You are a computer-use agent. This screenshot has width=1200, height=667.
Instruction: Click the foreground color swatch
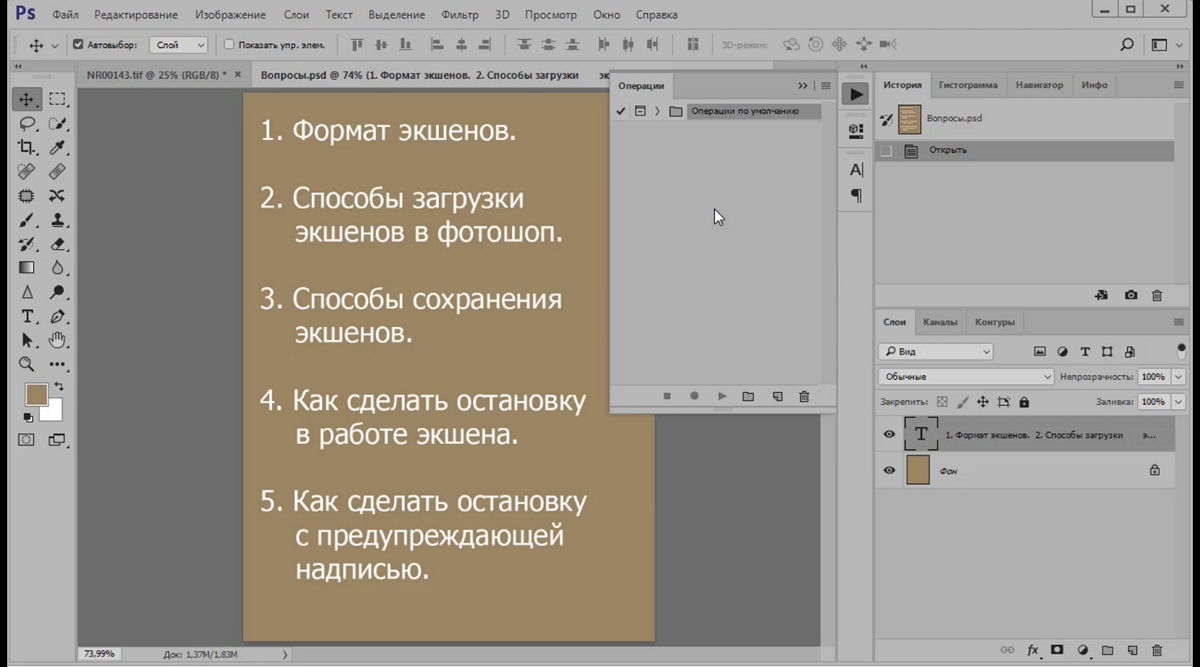click(36, 395)
